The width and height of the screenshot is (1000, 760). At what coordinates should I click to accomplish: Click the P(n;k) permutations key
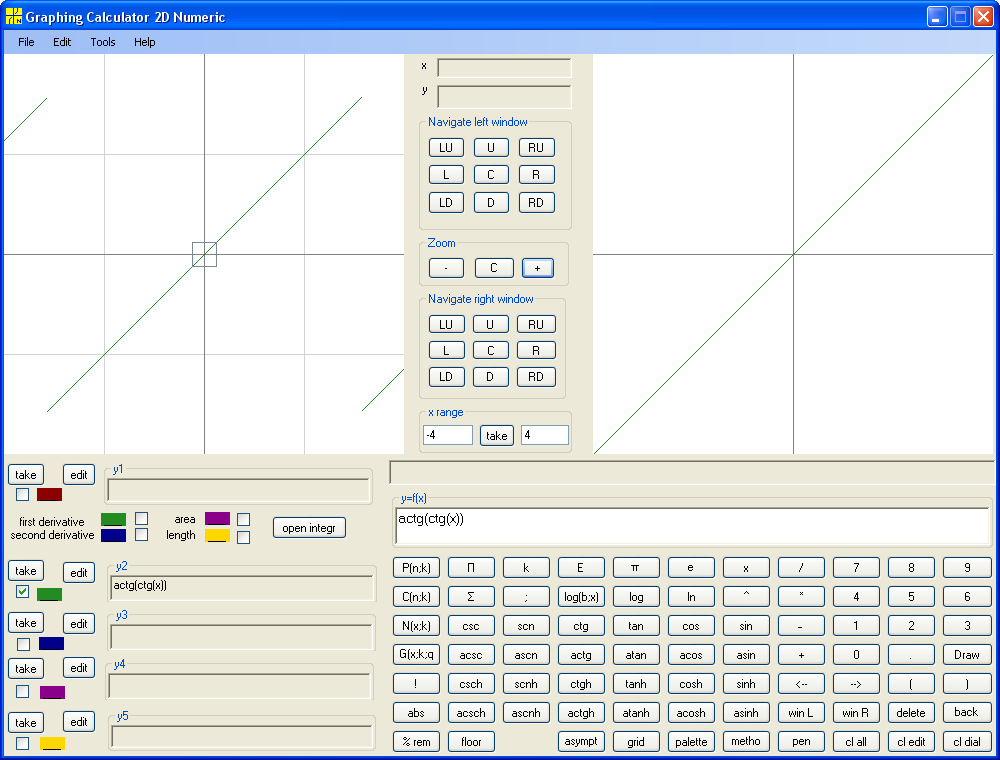[x=416, y=567]
